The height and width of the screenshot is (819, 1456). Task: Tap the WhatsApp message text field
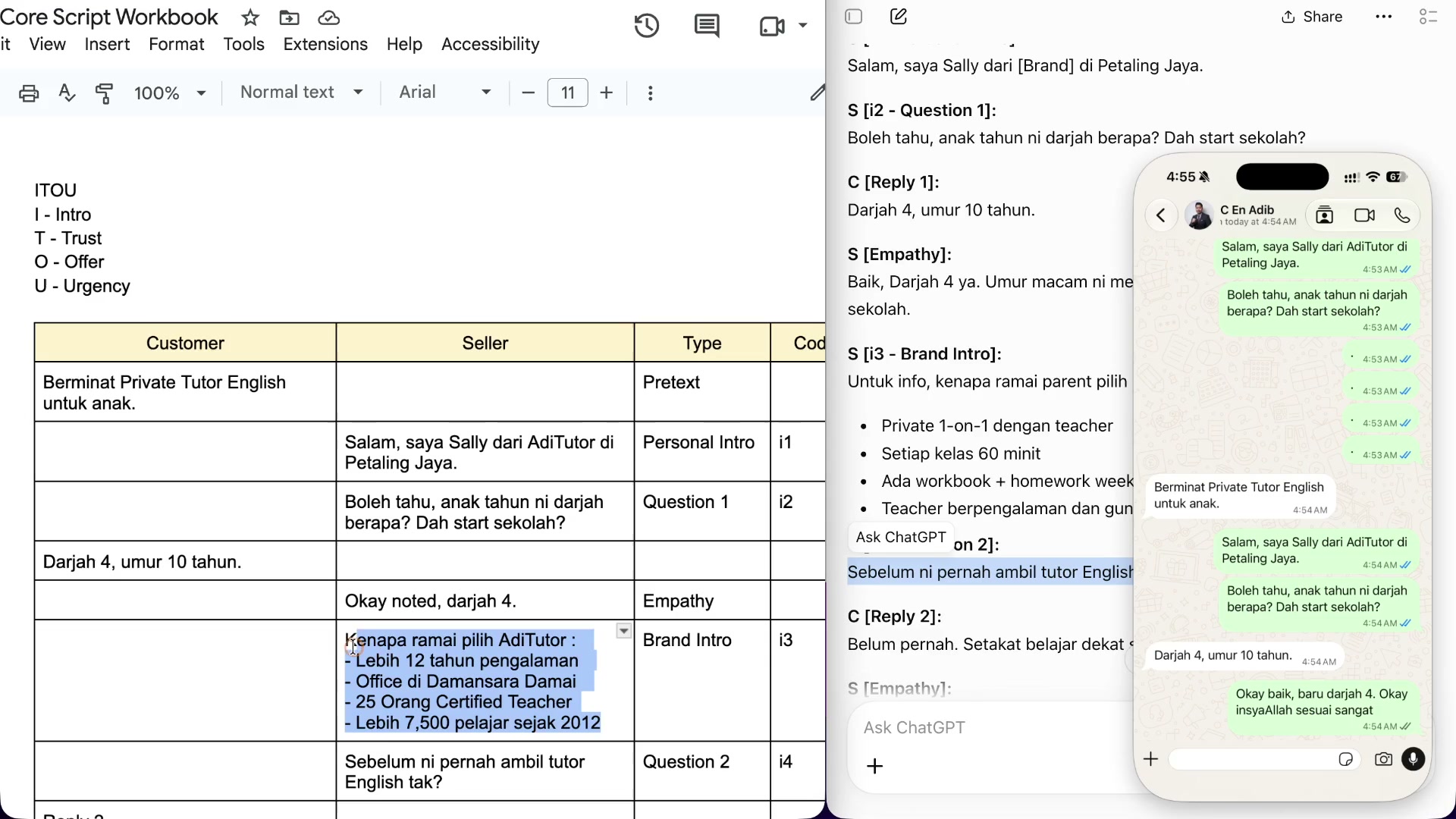click(x=1263, y=759)
